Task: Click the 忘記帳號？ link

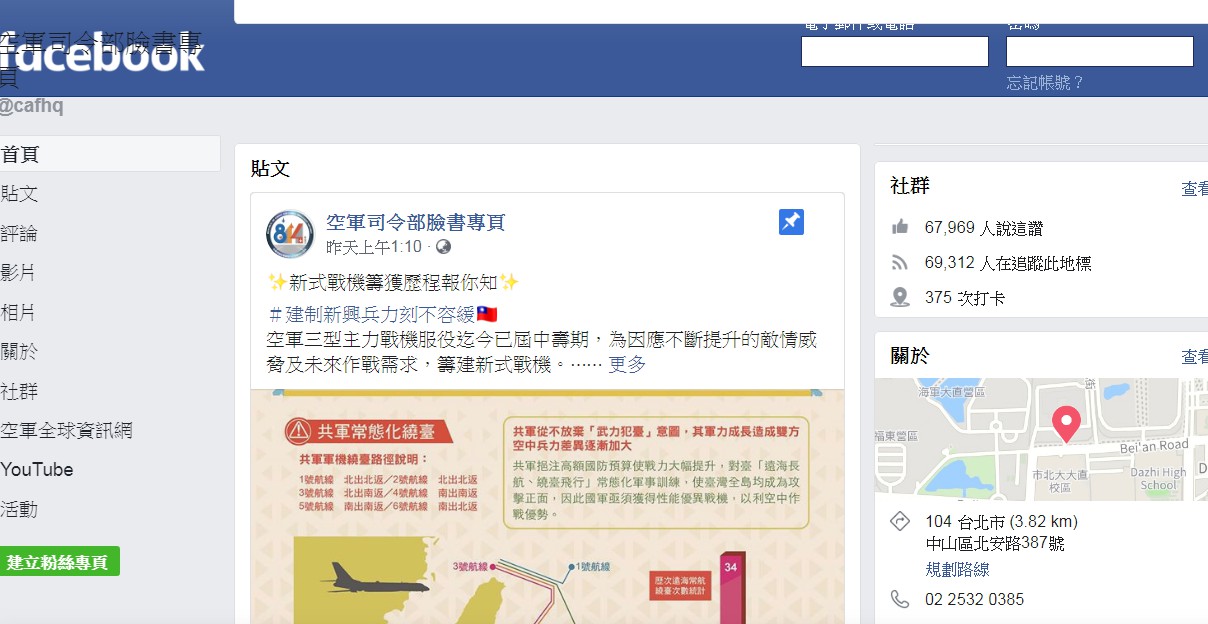Action: pyautogui.click(x=1045, y=83)
